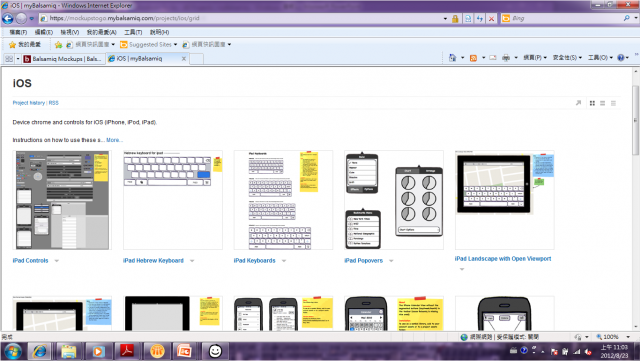Open the iPad Hebrew Keyboard link
Viewport: 640px width, 361px height.
153,261
